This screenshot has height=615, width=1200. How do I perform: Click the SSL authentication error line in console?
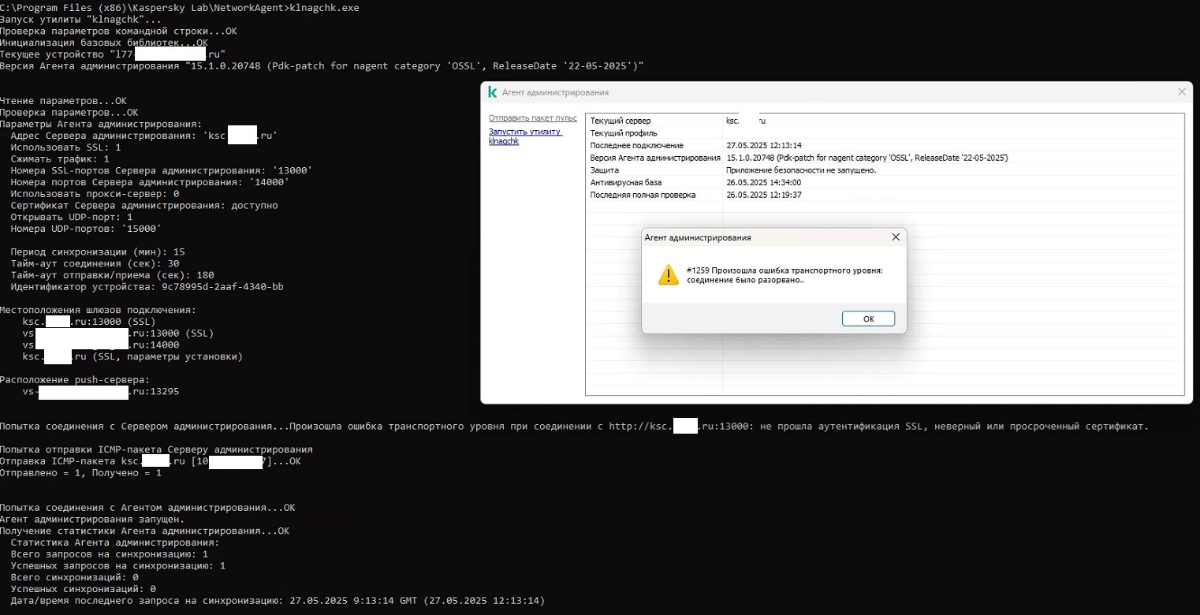coord(574,426)
